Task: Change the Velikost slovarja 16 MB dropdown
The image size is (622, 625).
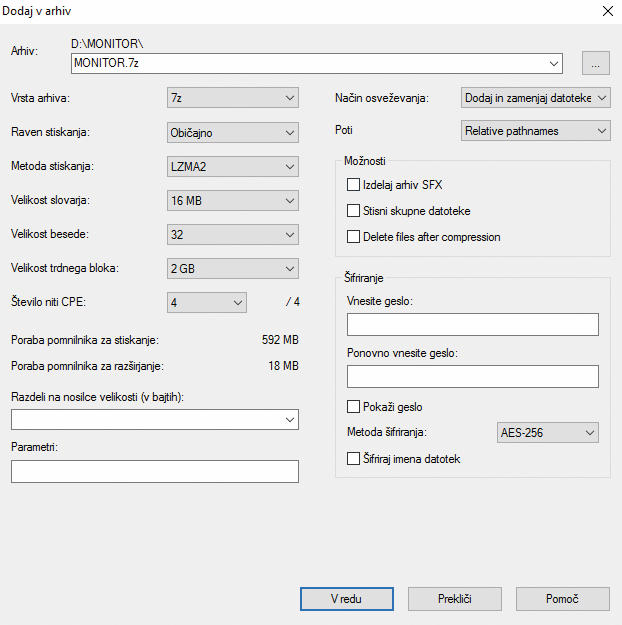Action: coord(232,200)
